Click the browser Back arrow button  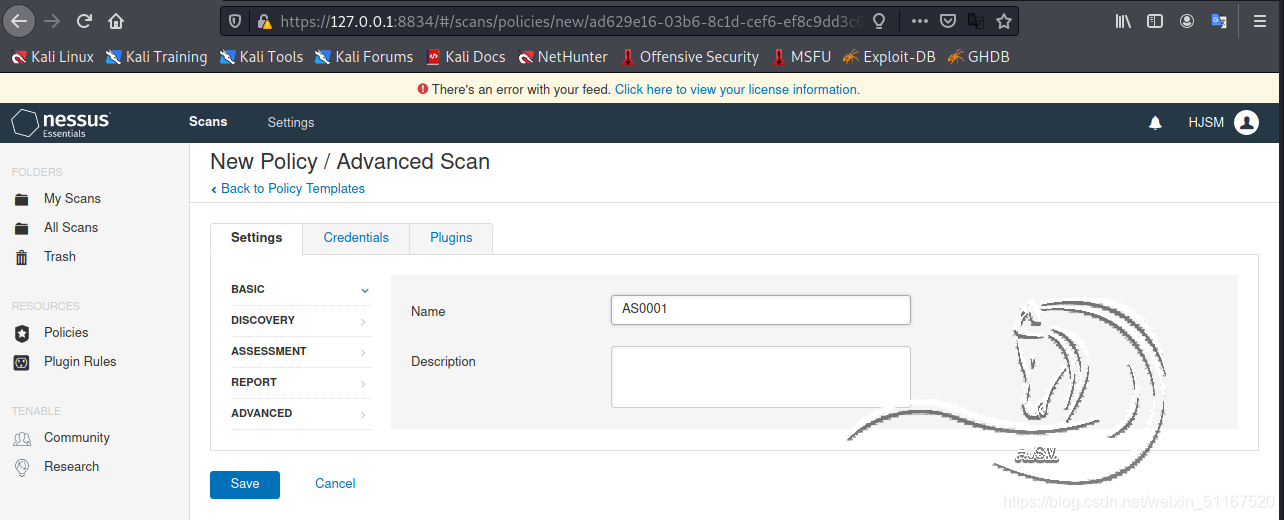point(20,21)
